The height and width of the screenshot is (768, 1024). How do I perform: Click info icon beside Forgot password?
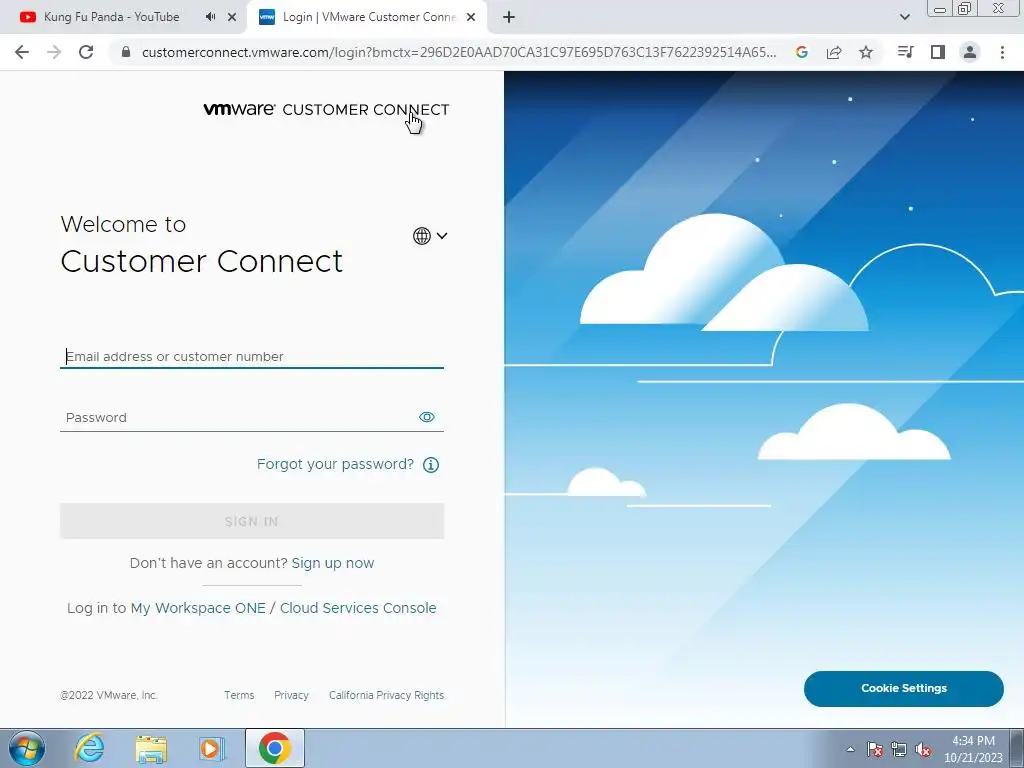(431, 465)
